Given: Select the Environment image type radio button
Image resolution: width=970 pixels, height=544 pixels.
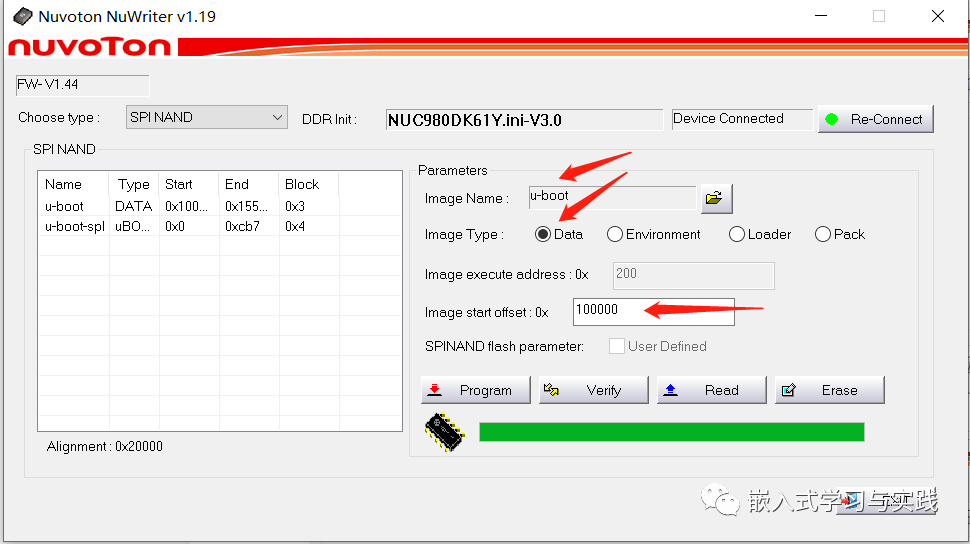Looking at the screenshot, I should point(614,234).
